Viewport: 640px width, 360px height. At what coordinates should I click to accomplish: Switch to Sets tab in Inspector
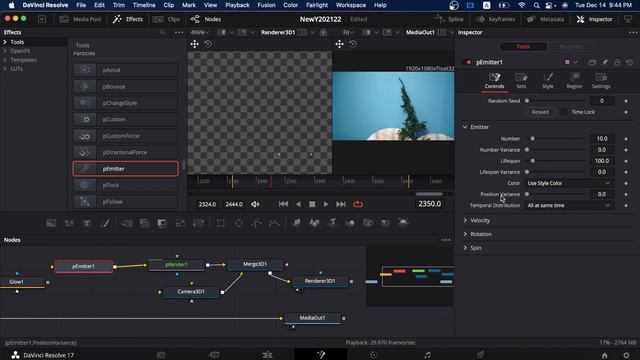521,80
